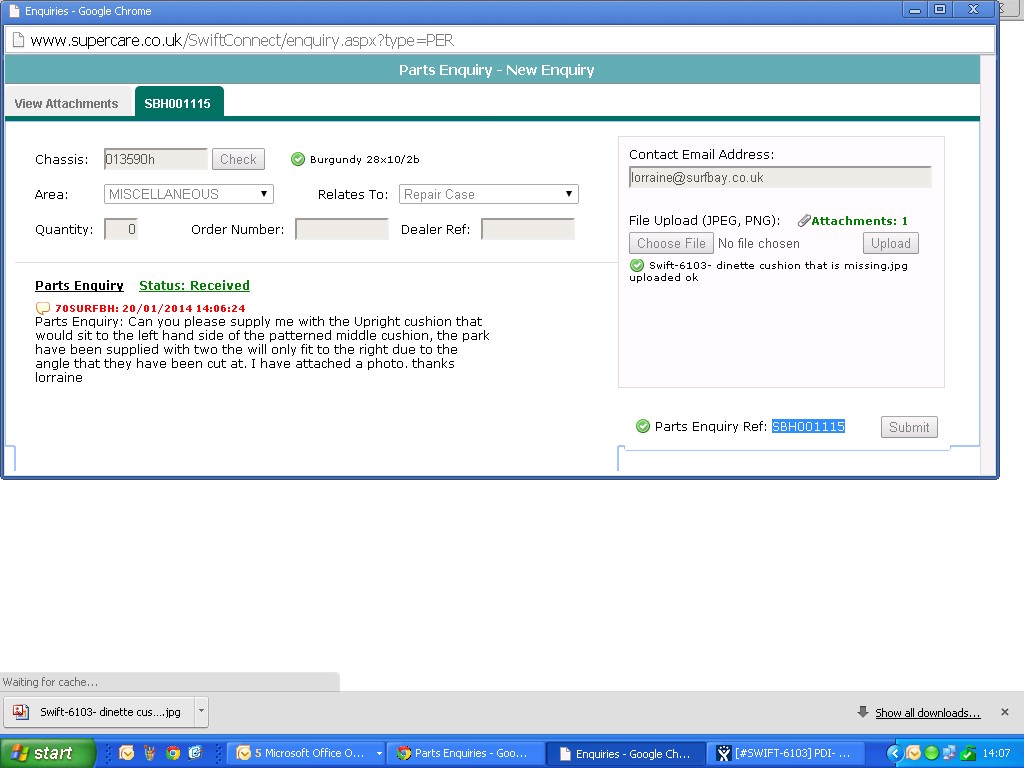This screenshot has width=1024, height=768.
Task: Minimize the Enquiries Chrome window
Action: [914, 9]
